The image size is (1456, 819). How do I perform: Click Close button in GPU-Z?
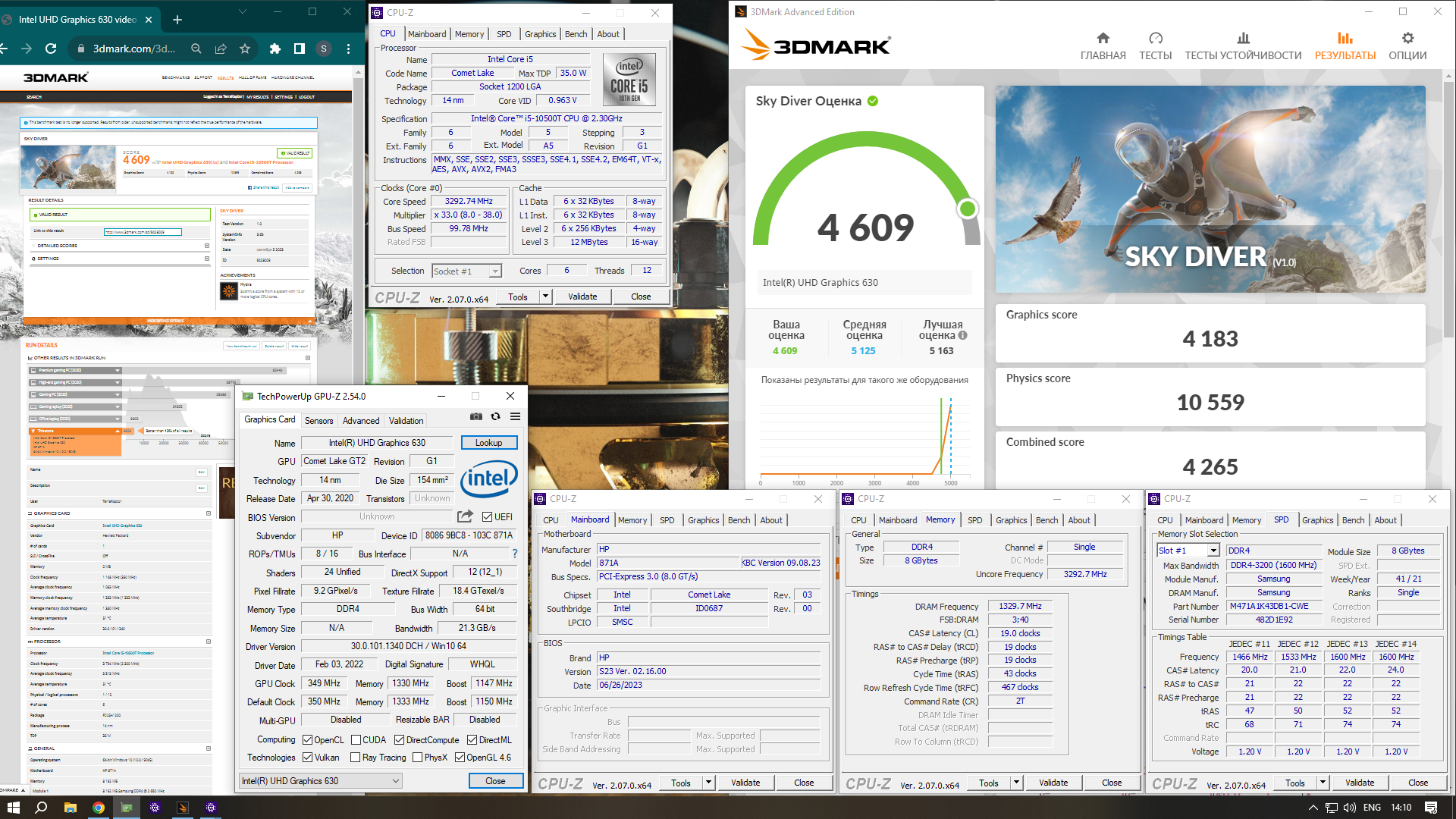(x=495, y=781)
